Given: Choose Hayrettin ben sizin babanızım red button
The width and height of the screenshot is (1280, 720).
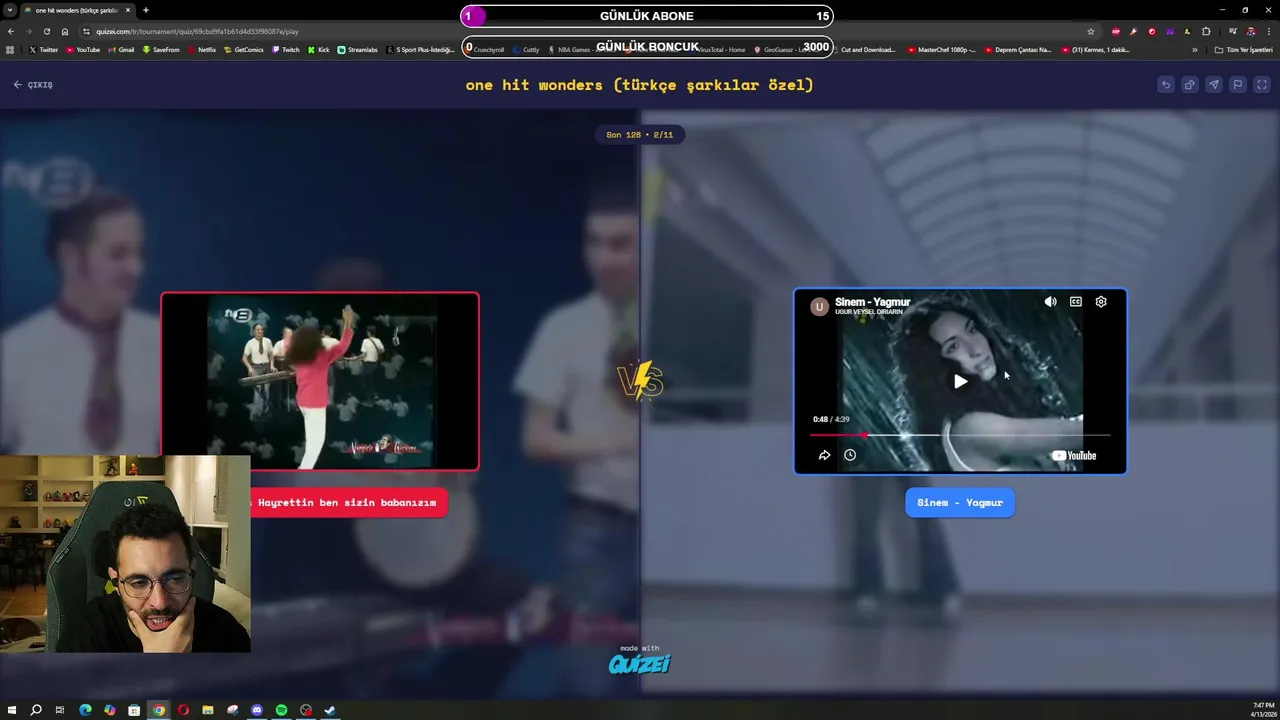Looking at the screenshot, I should point(348,503).
